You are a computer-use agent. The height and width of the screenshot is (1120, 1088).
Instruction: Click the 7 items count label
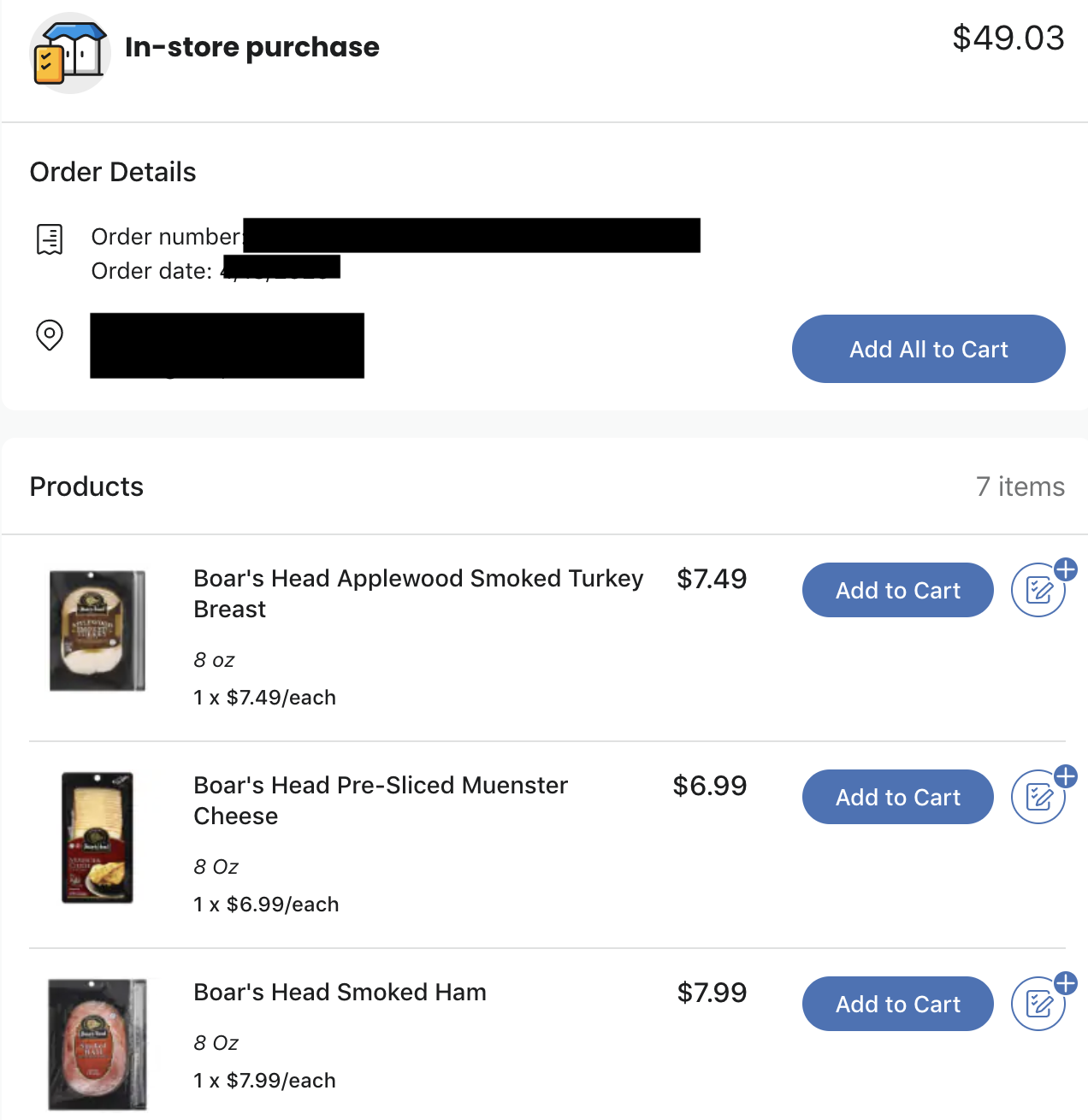tap(1020, 486)
